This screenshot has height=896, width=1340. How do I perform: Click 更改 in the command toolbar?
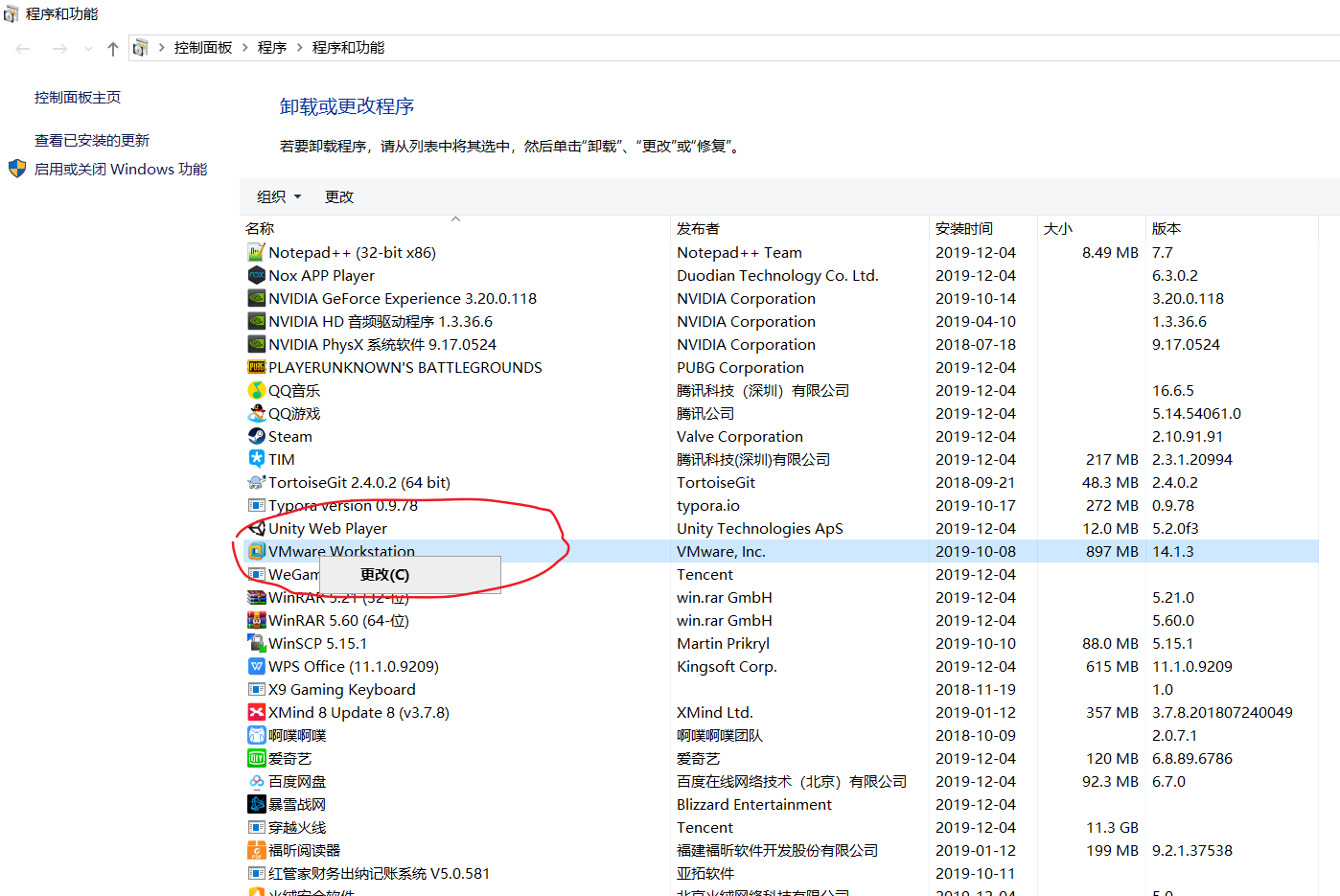[337, 196]
